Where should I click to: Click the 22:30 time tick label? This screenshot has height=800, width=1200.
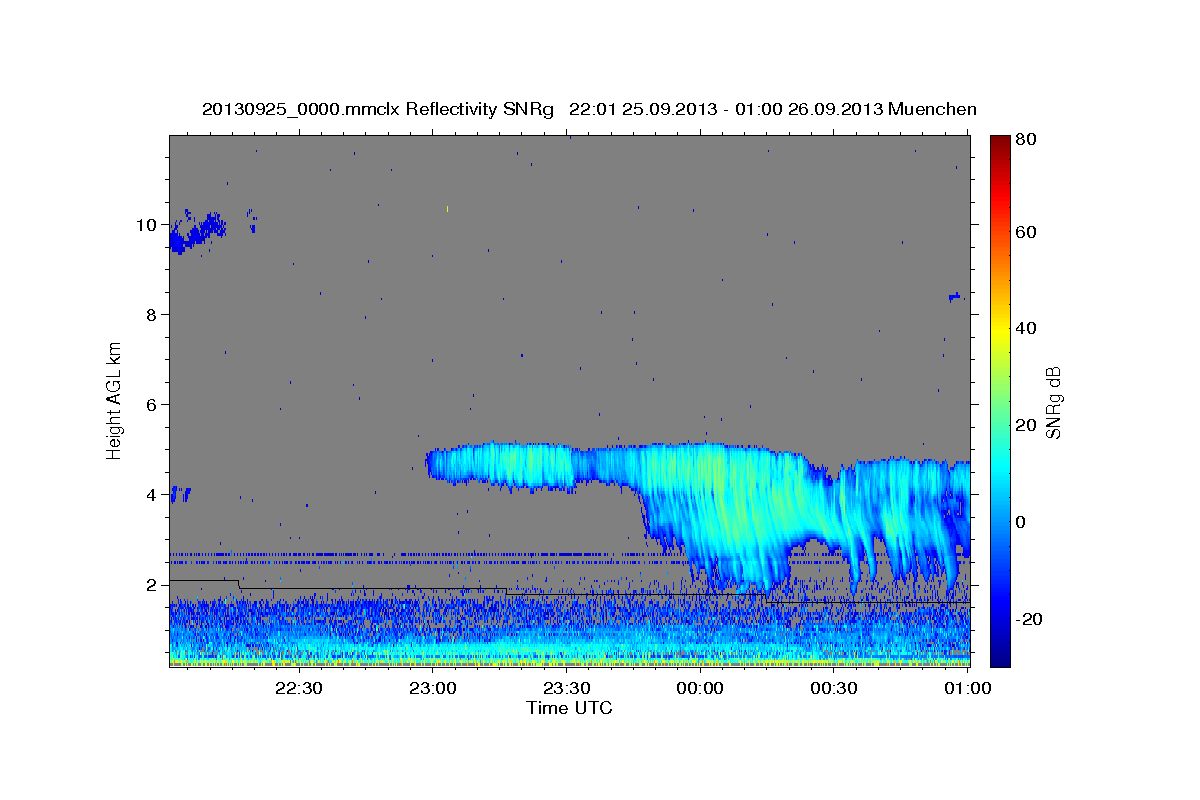pos(300,688)
